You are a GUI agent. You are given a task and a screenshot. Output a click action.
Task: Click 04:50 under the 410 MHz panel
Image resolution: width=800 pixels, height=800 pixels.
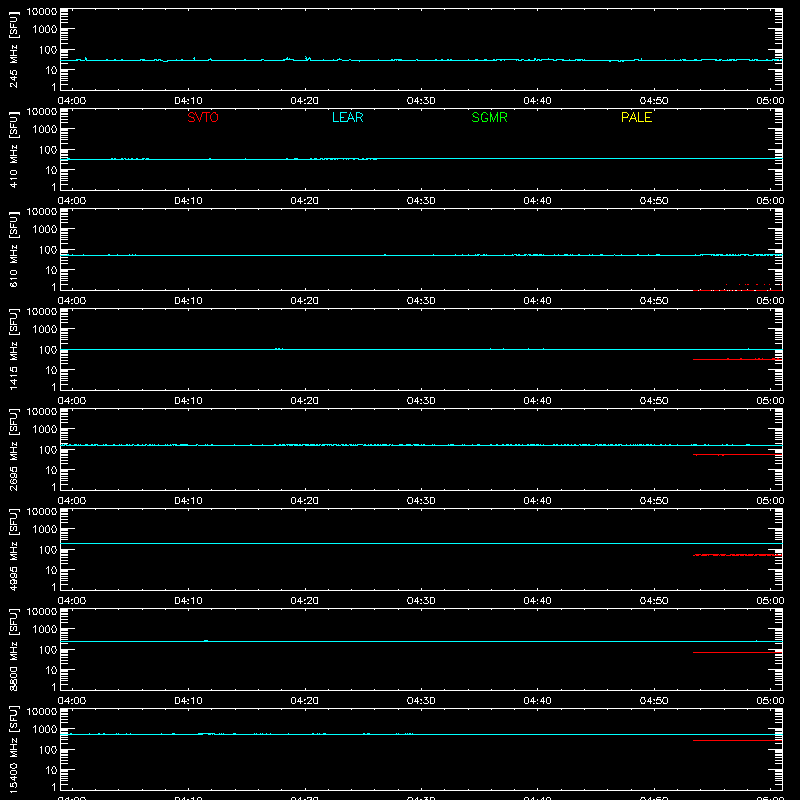pos(654,201)
